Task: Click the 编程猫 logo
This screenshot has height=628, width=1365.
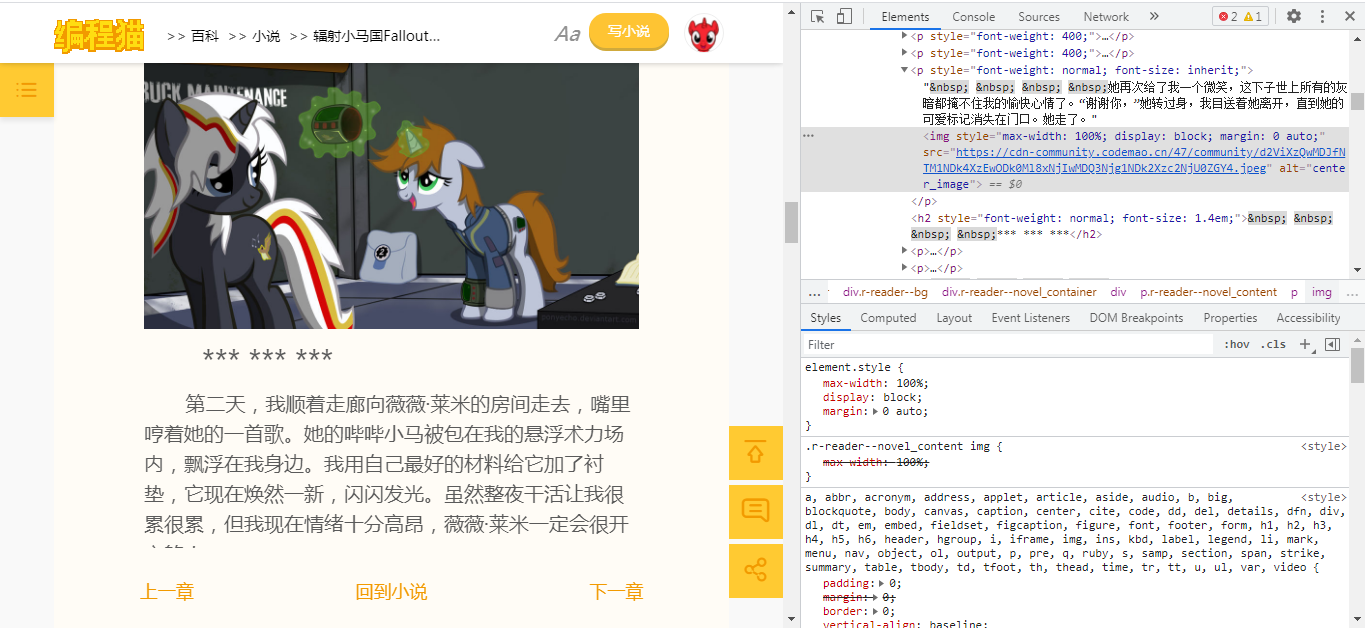Action: coord(99,35)
